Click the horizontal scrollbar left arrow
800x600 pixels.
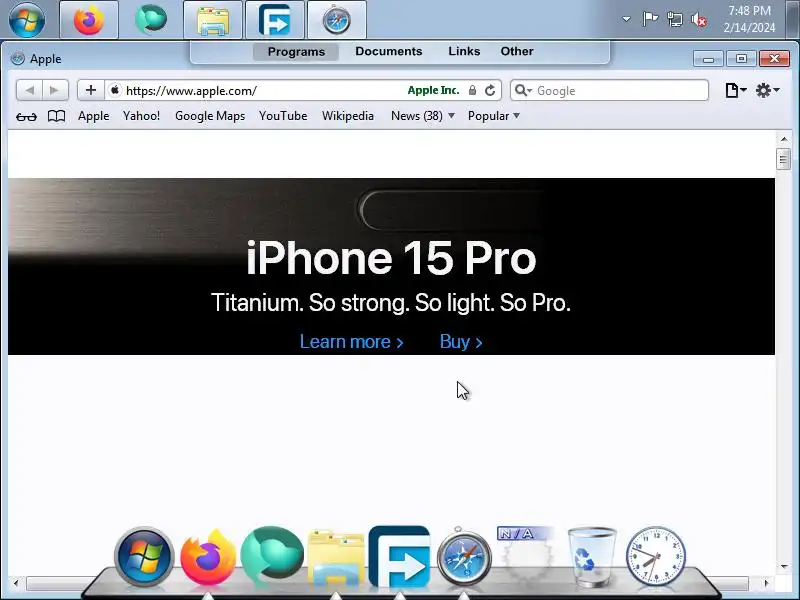(16, 583)
